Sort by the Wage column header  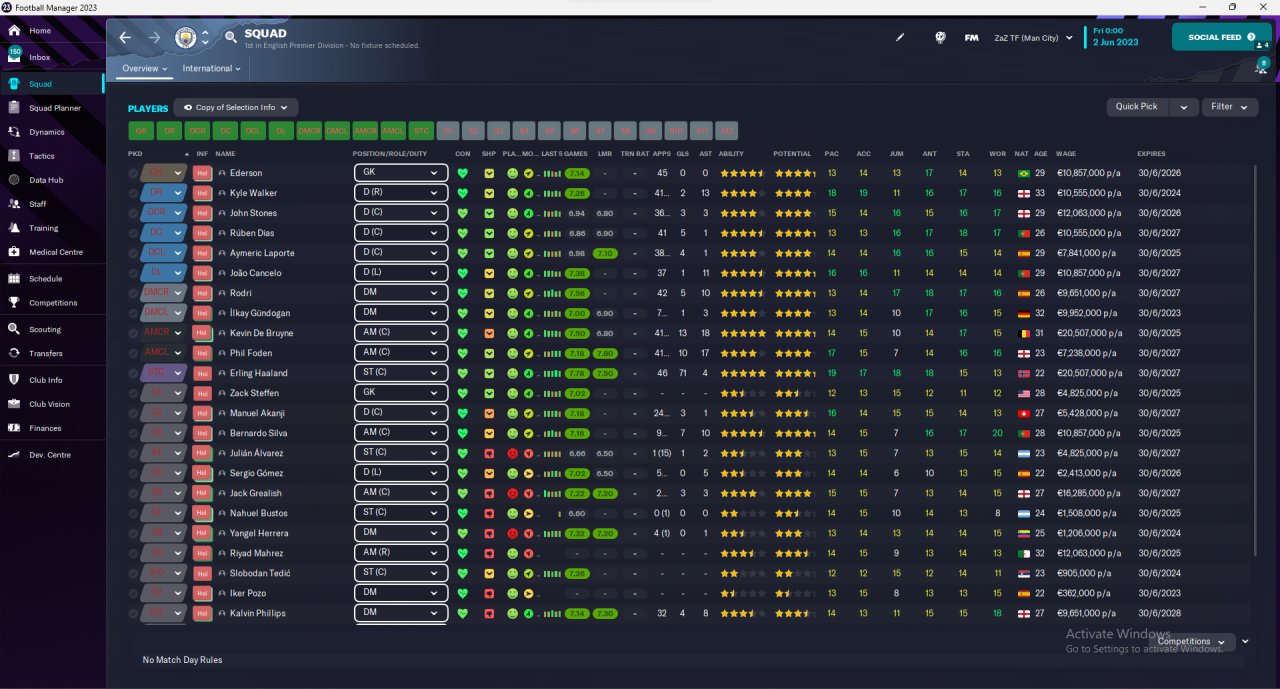point(1066,154)
